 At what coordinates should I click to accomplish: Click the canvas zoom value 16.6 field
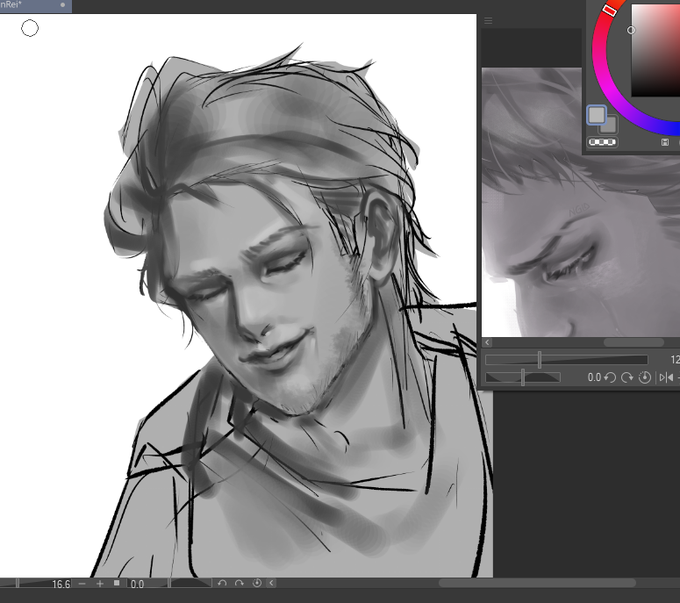pyautogui.click(x=61, y=584)
